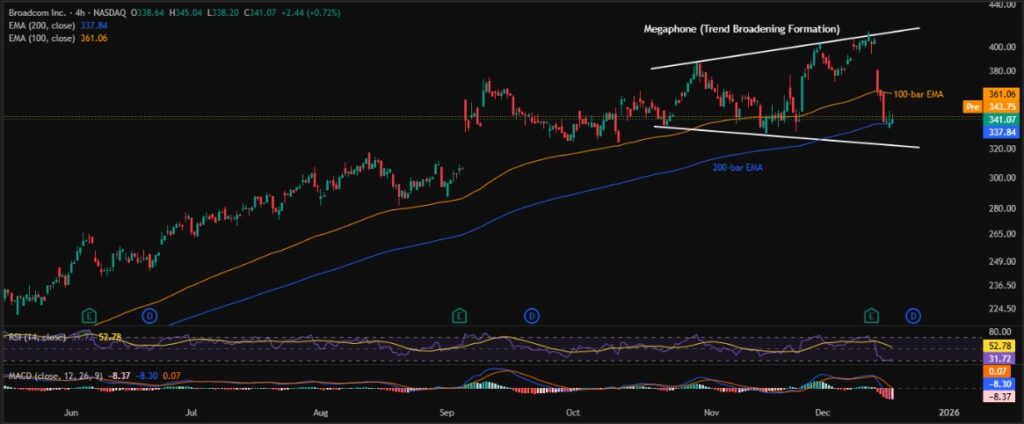Click the 80.00 RSI scale label
The height and width of the screenshot is (424, 1024).
pos(1000,331)
